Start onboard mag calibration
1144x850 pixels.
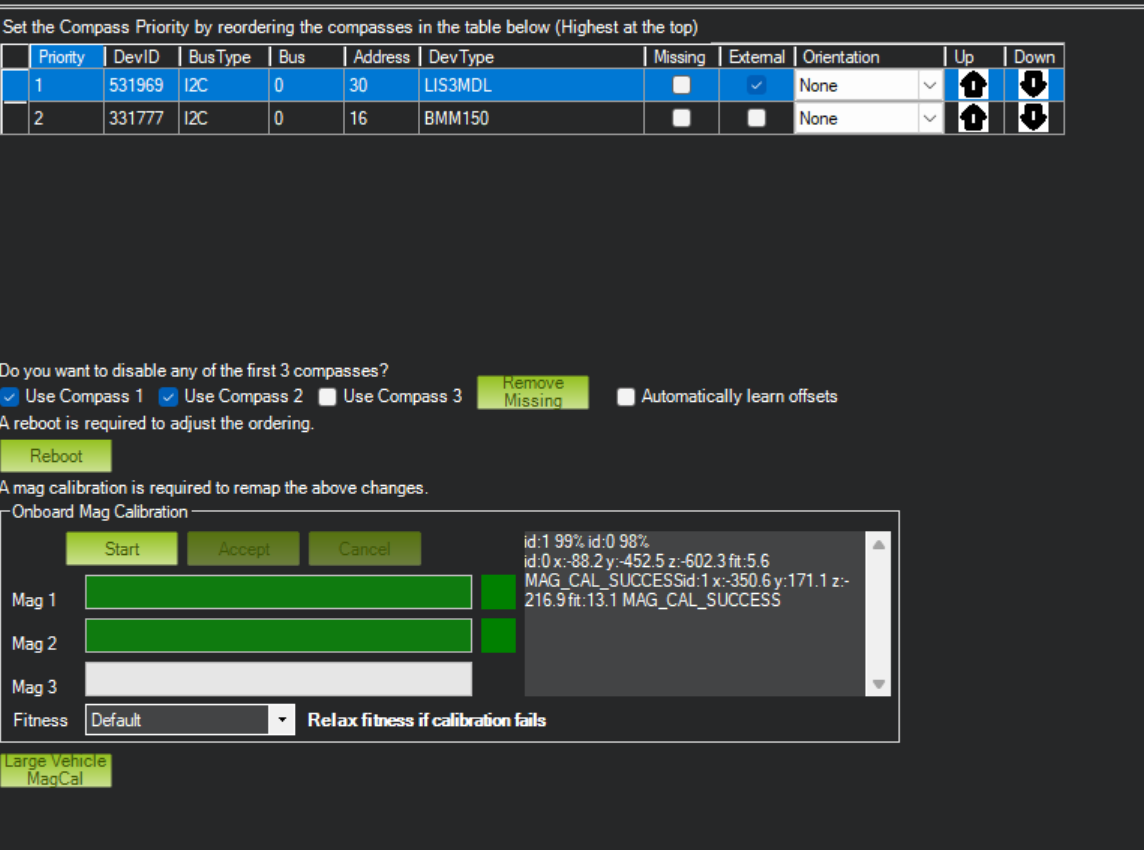point(122,549)
